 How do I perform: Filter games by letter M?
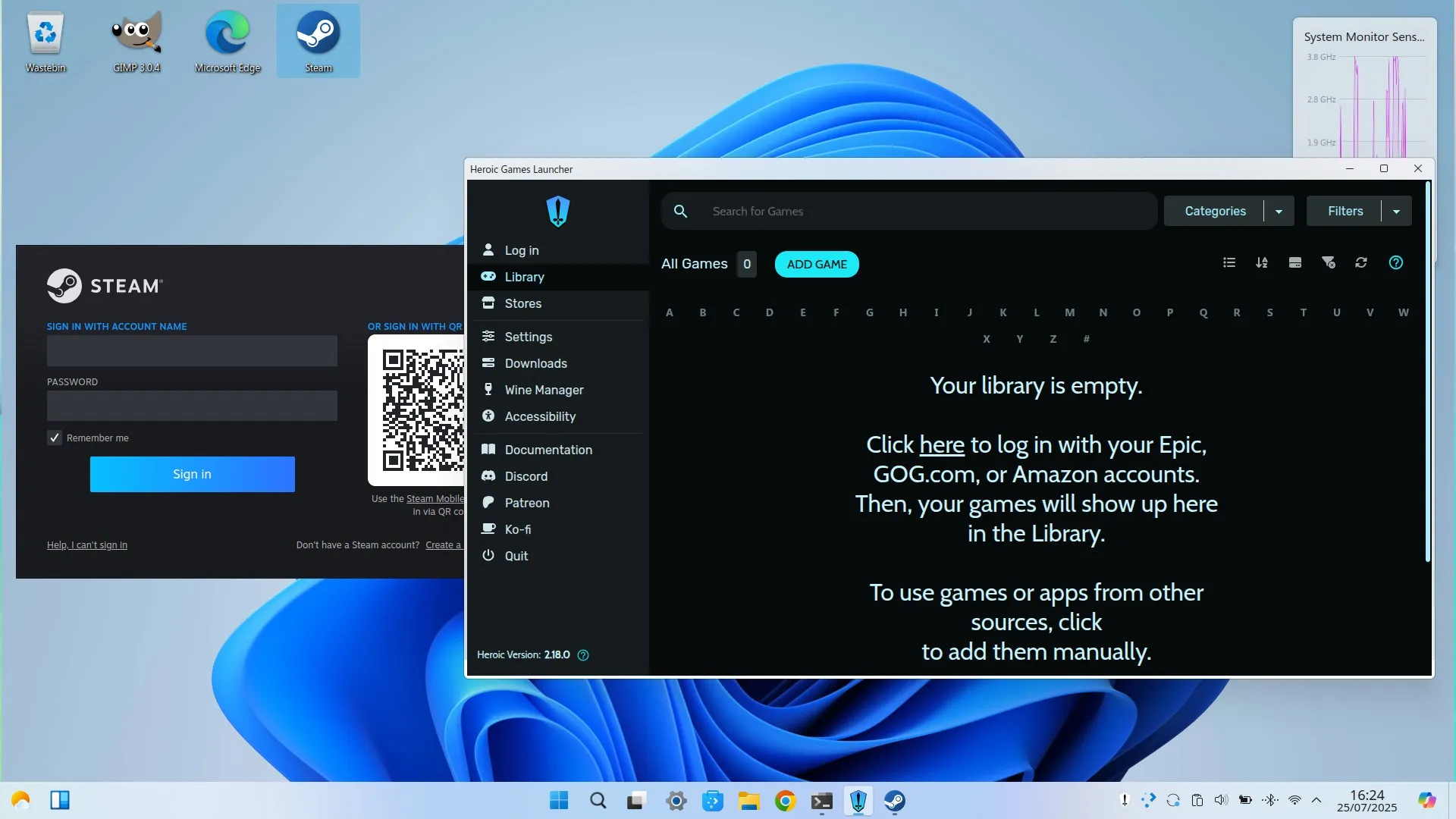pyautogui.click(x=1069, y=312)
